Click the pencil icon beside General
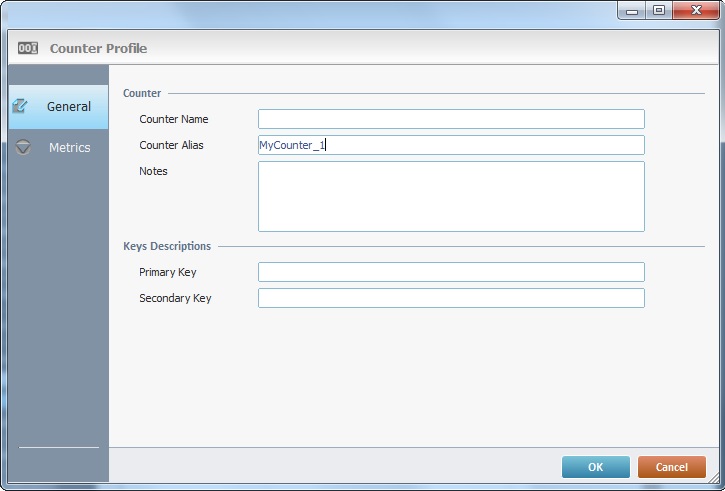This screenshot has height=491, width=725. tap(21, 106)
